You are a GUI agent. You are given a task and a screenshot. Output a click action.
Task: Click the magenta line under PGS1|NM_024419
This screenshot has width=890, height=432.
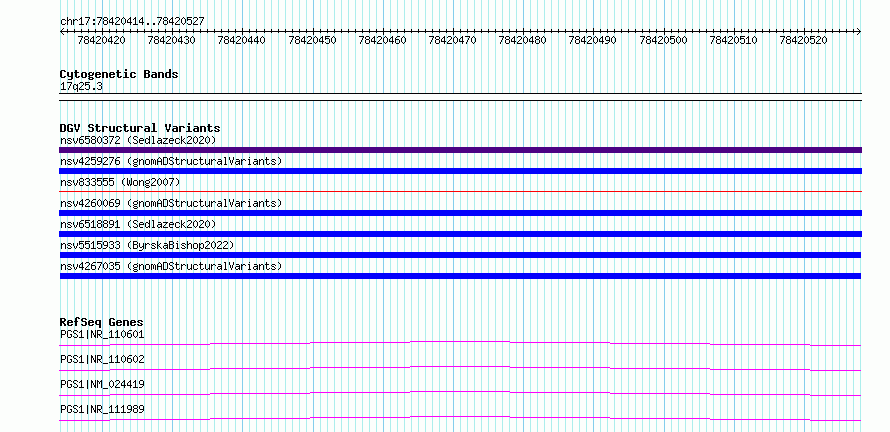point(460,393)
